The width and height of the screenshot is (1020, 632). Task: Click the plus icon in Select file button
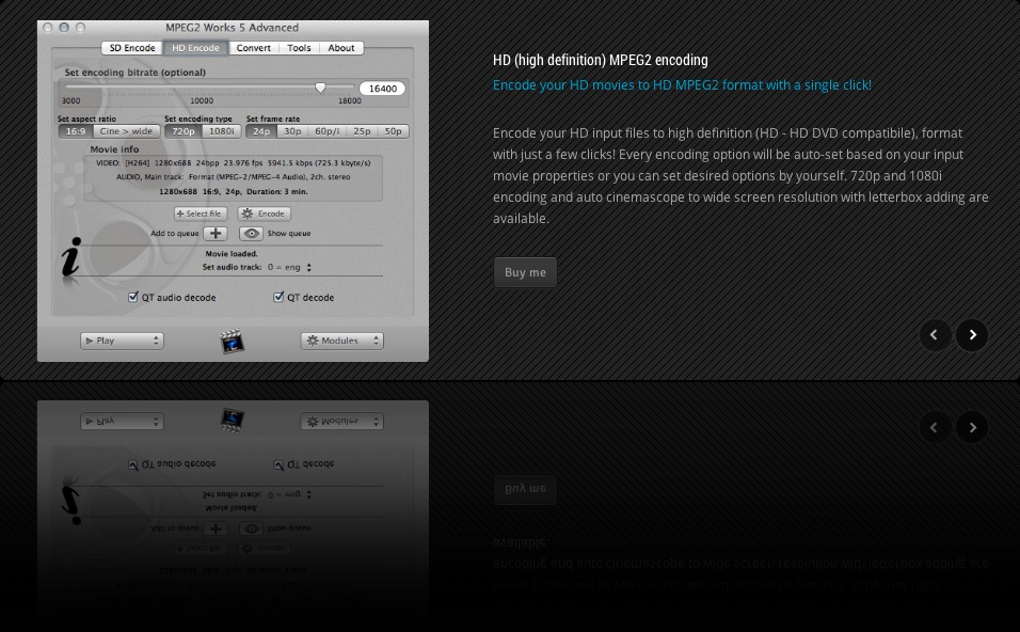tap(180, 213)
